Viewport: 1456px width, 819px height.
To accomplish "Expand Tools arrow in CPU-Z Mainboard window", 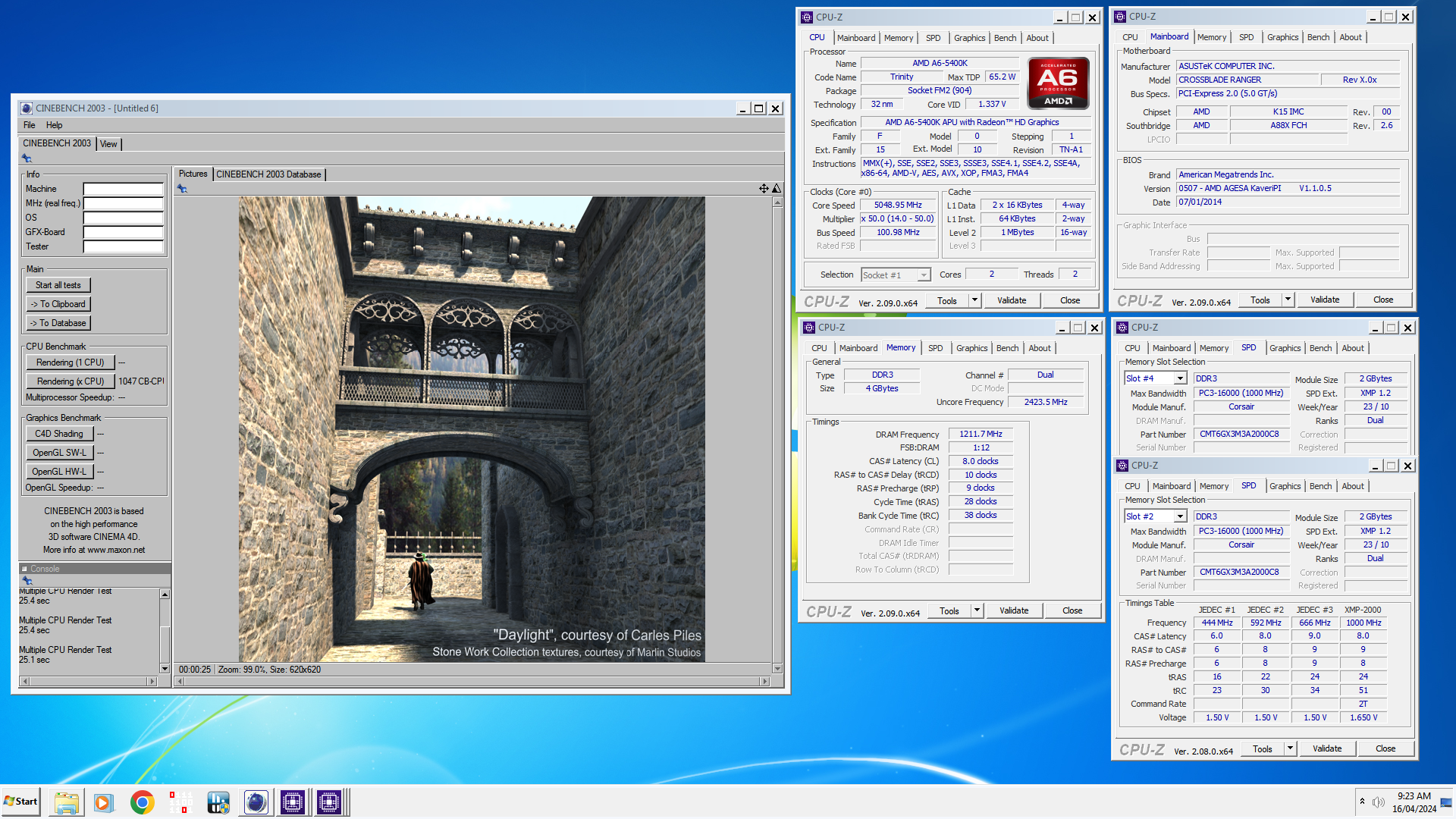I will 1288,300.
